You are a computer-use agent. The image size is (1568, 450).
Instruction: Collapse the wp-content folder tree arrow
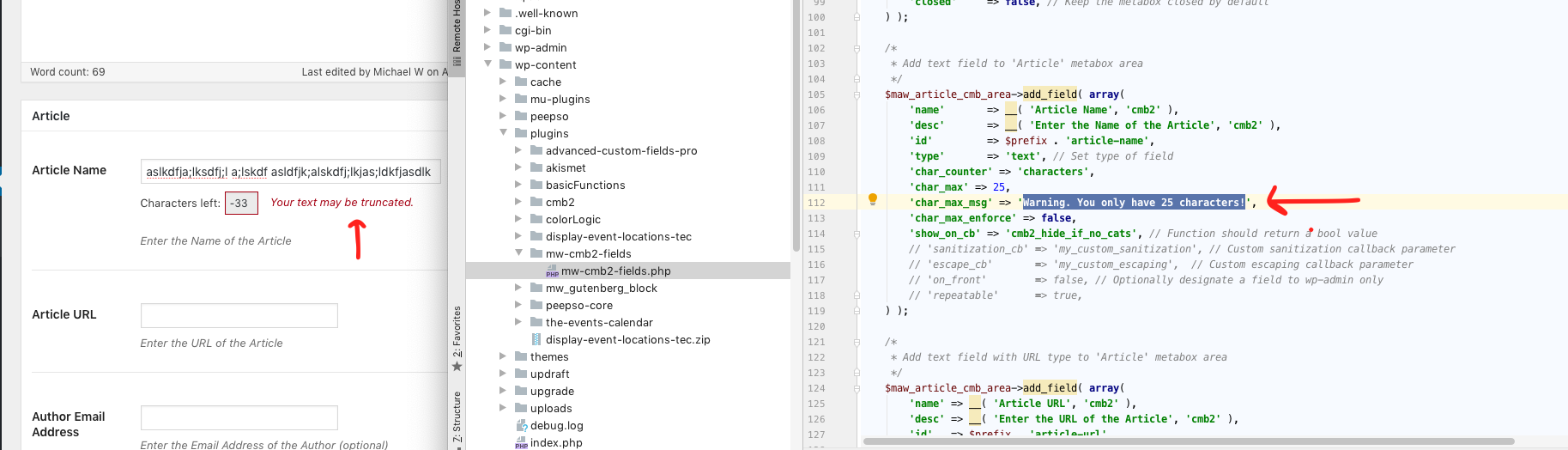pos(487,64)
